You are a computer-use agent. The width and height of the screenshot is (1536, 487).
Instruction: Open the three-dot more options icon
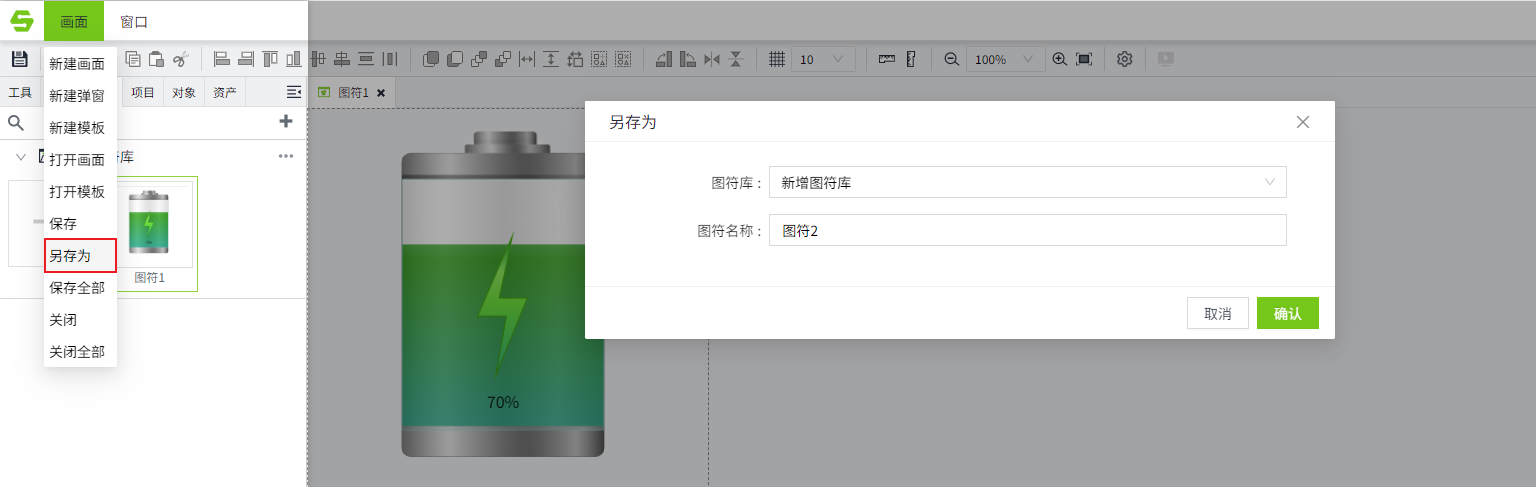(x=286, y=156)
